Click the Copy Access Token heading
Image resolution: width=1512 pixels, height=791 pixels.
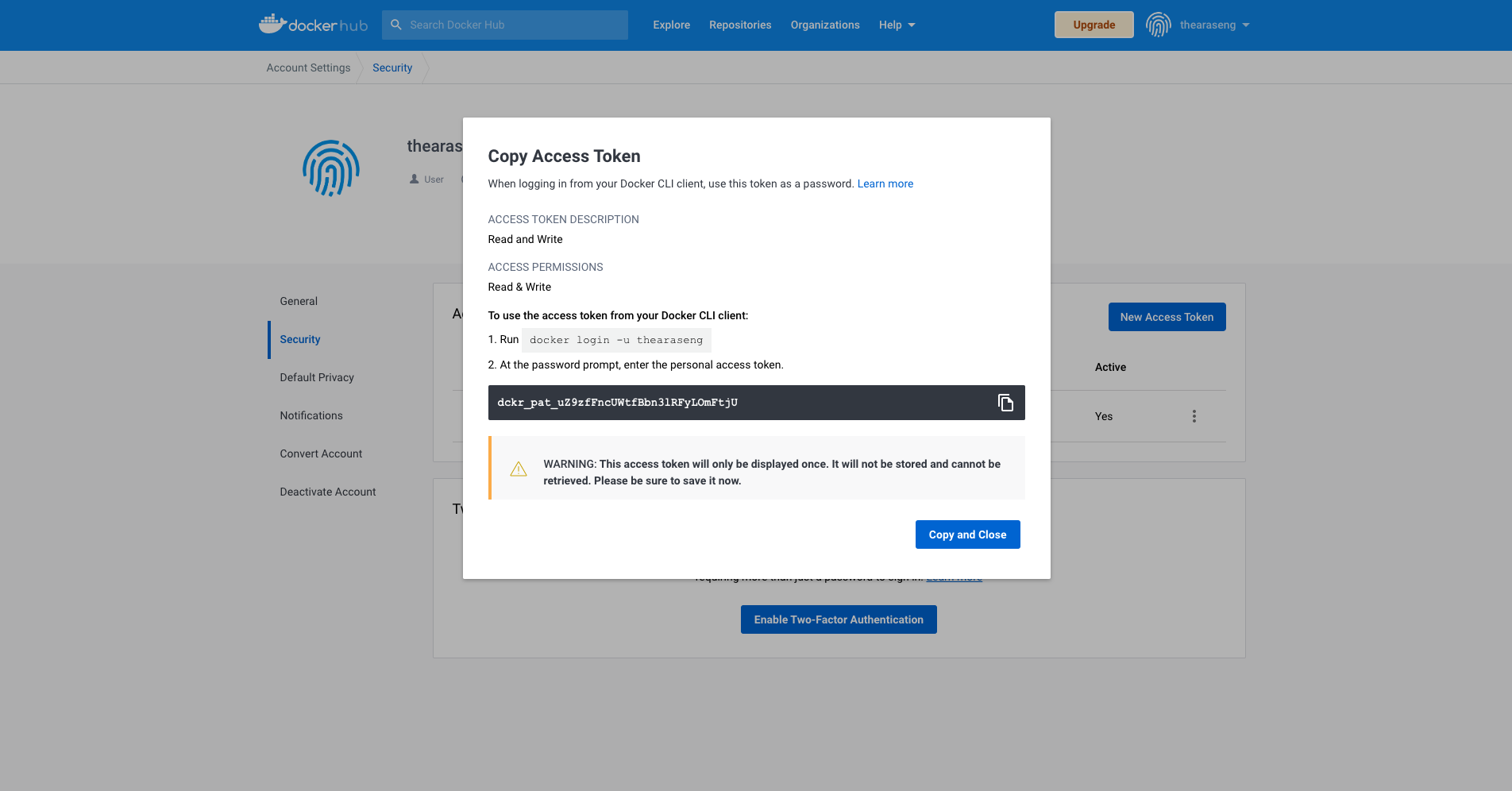point(564,156)
